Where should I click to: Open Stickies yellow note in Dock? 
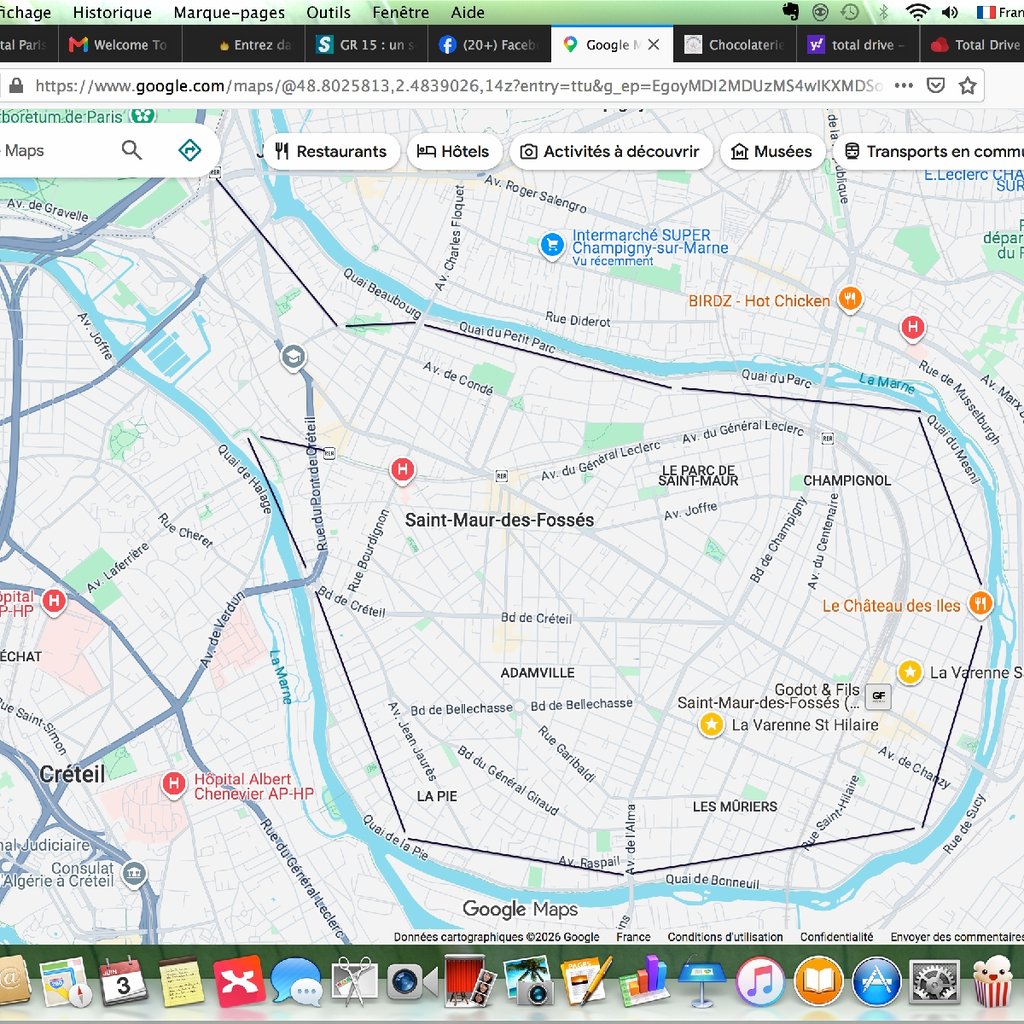pyautogui.click(x=181, y=983)
